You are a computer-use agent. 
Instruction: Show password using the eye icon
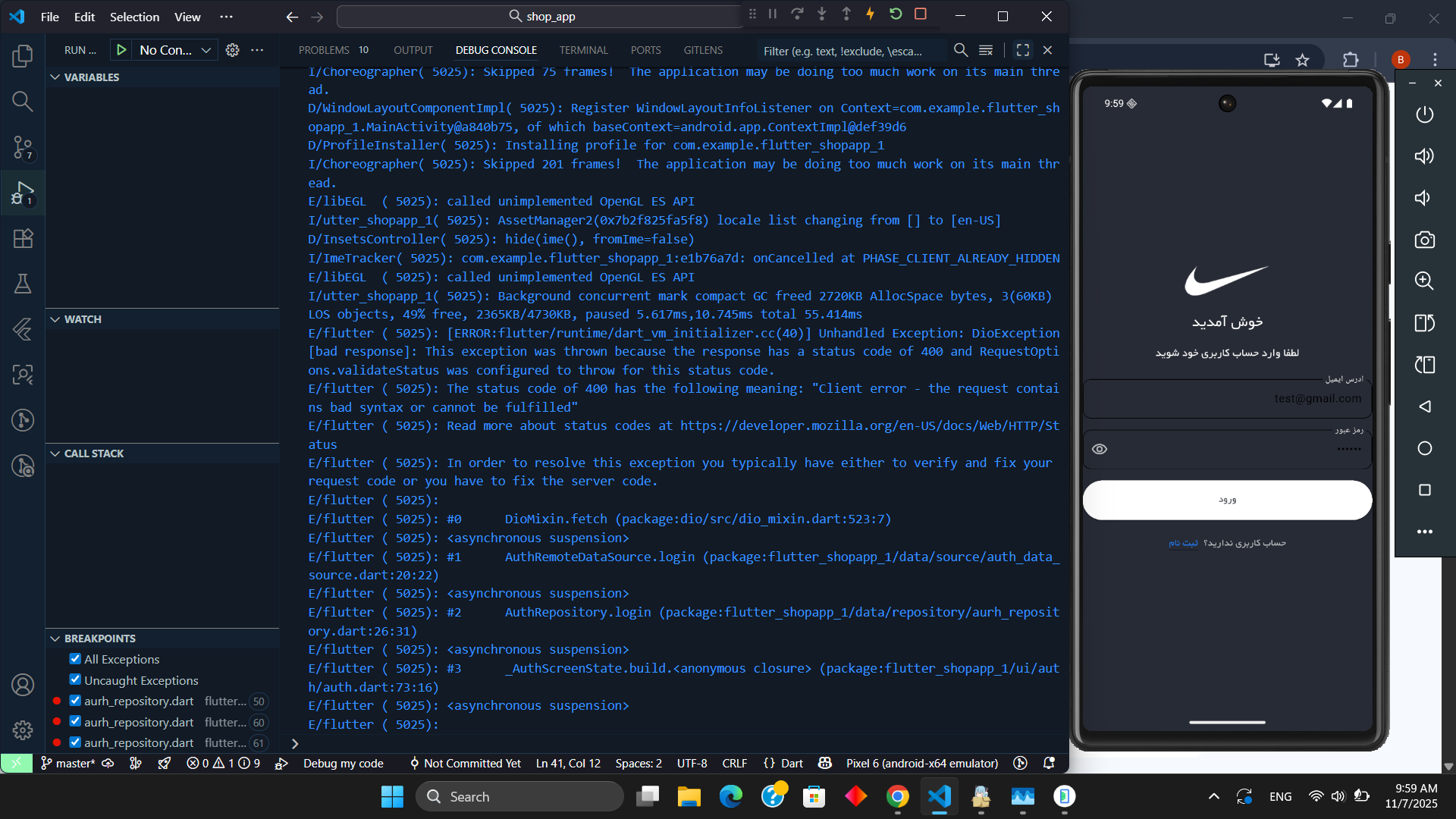1099,449
